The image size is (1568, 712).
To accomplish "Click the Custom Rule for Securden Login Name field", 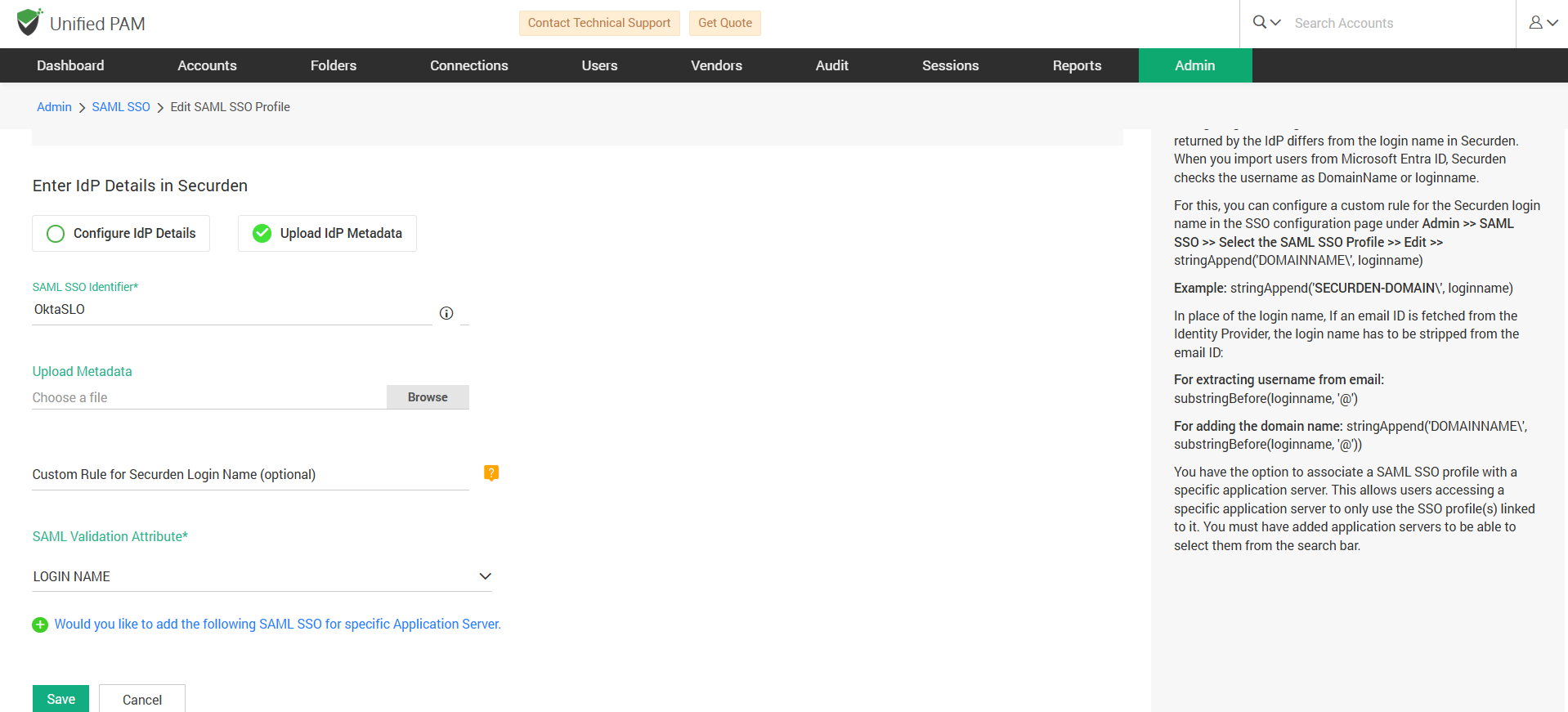I will (250, 475).
